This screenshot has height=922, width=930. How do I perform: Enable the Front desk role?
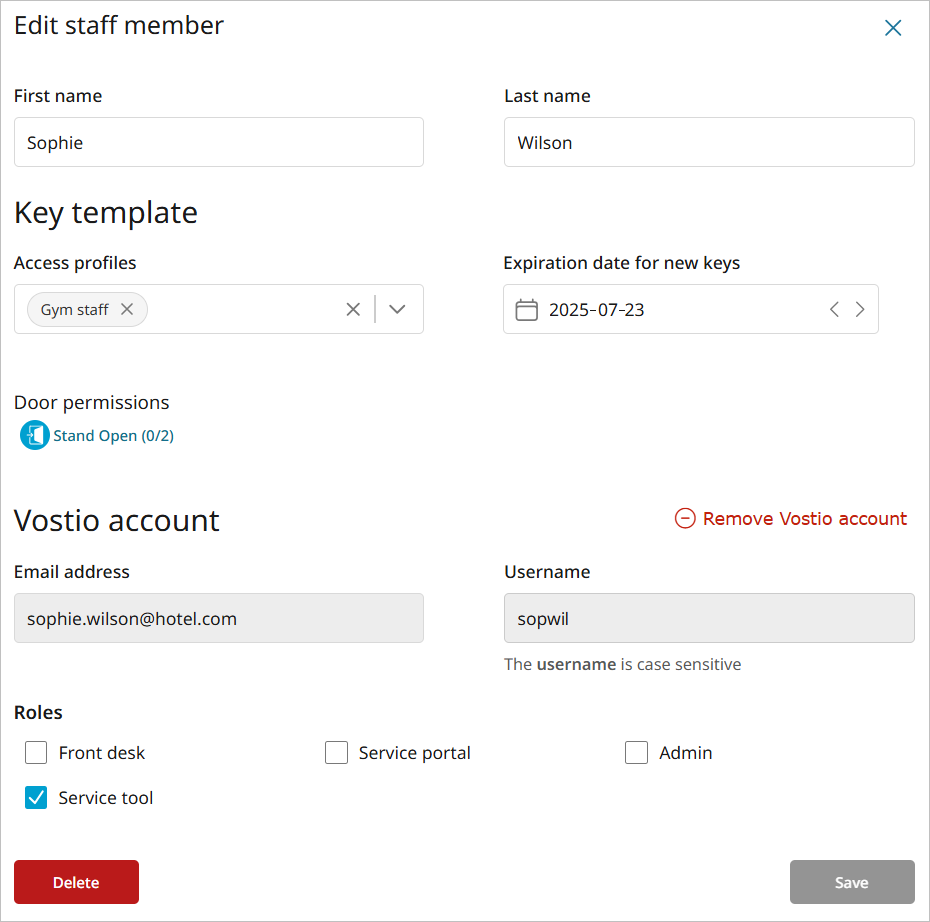pyautogui.click(x=36, y=753)
